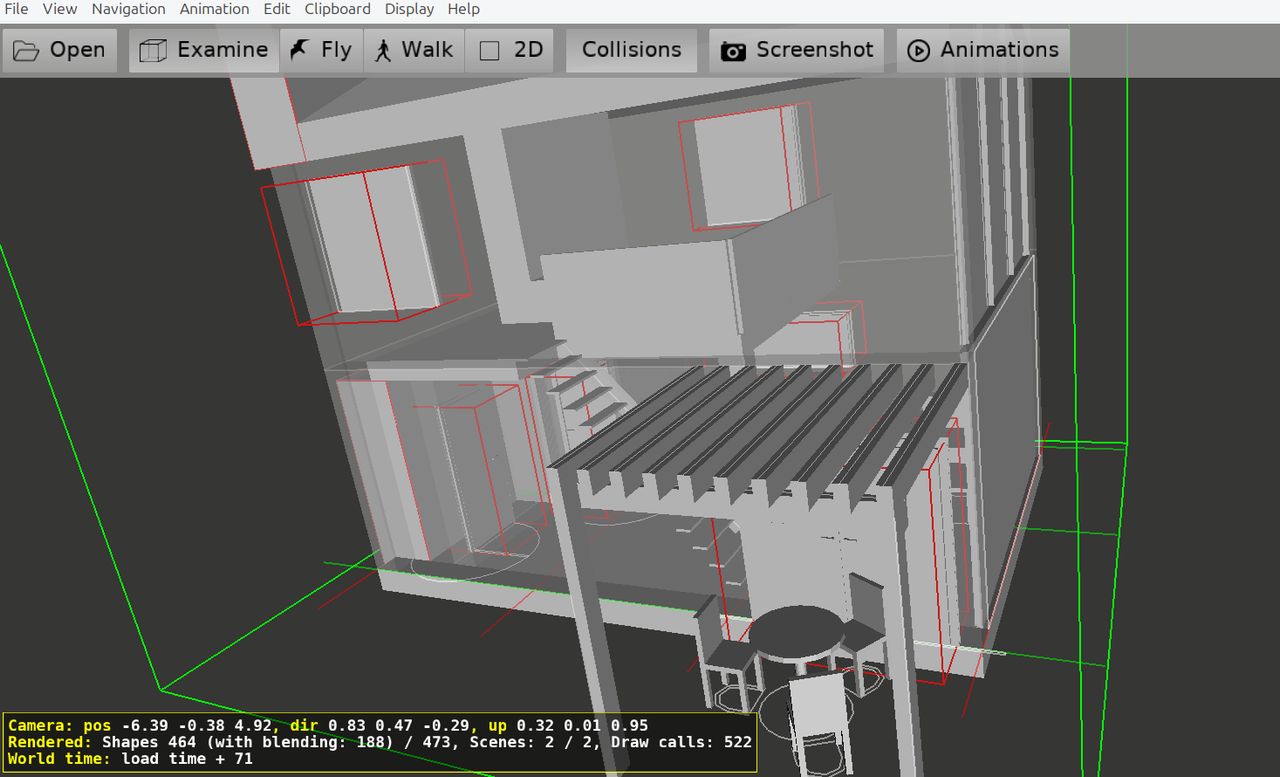Open the Animations panel play icon
Viewport: 1280px width, 777px height.
click(x=920, y=50)
